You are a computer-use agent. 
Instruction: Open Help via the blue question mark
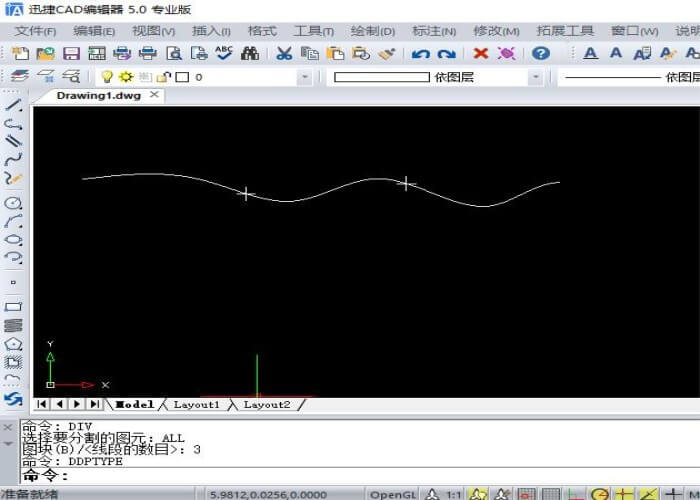click(541, 53)
